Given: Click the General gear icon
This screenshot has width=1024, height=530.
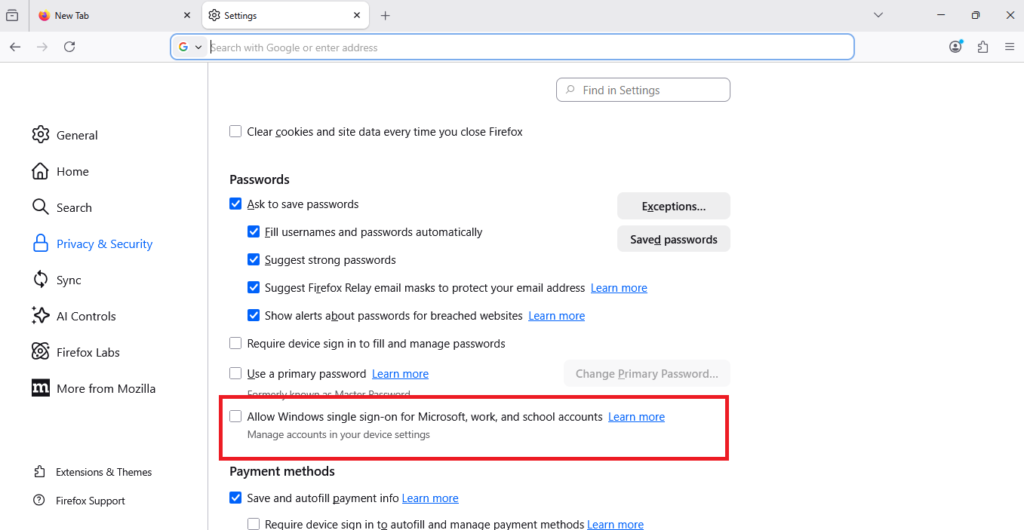Looking at the screenshot, I should point(40,134).
